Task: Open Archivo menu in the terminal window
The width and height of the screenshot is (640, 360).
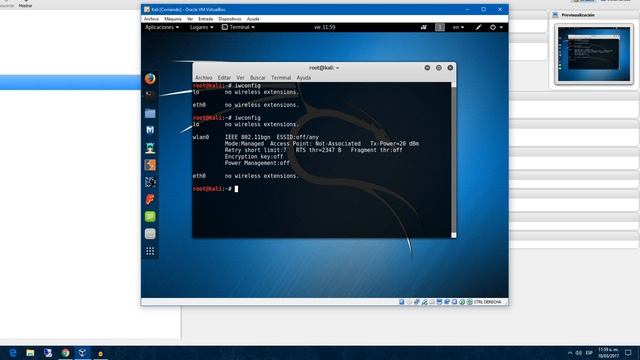Action: (203, 78)
